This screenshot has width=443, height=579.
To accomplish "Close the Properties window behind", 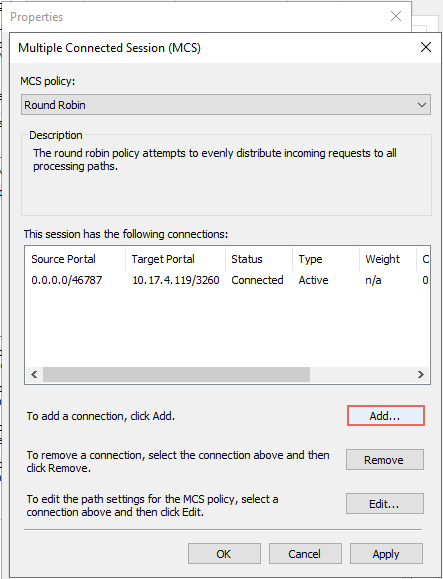I will 396,16.
